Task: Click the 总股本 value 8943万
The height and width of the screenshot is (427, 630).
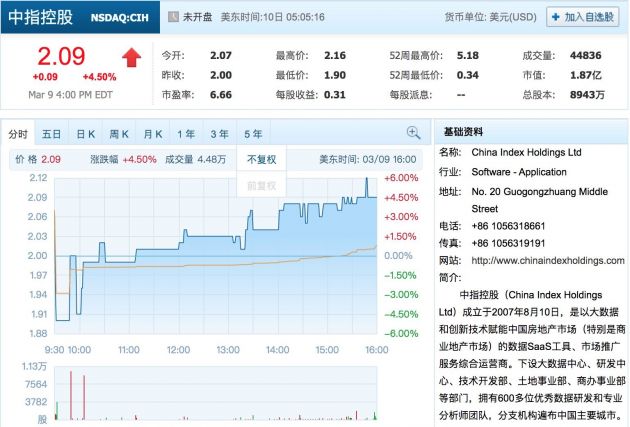Action: tap(587, 95)
